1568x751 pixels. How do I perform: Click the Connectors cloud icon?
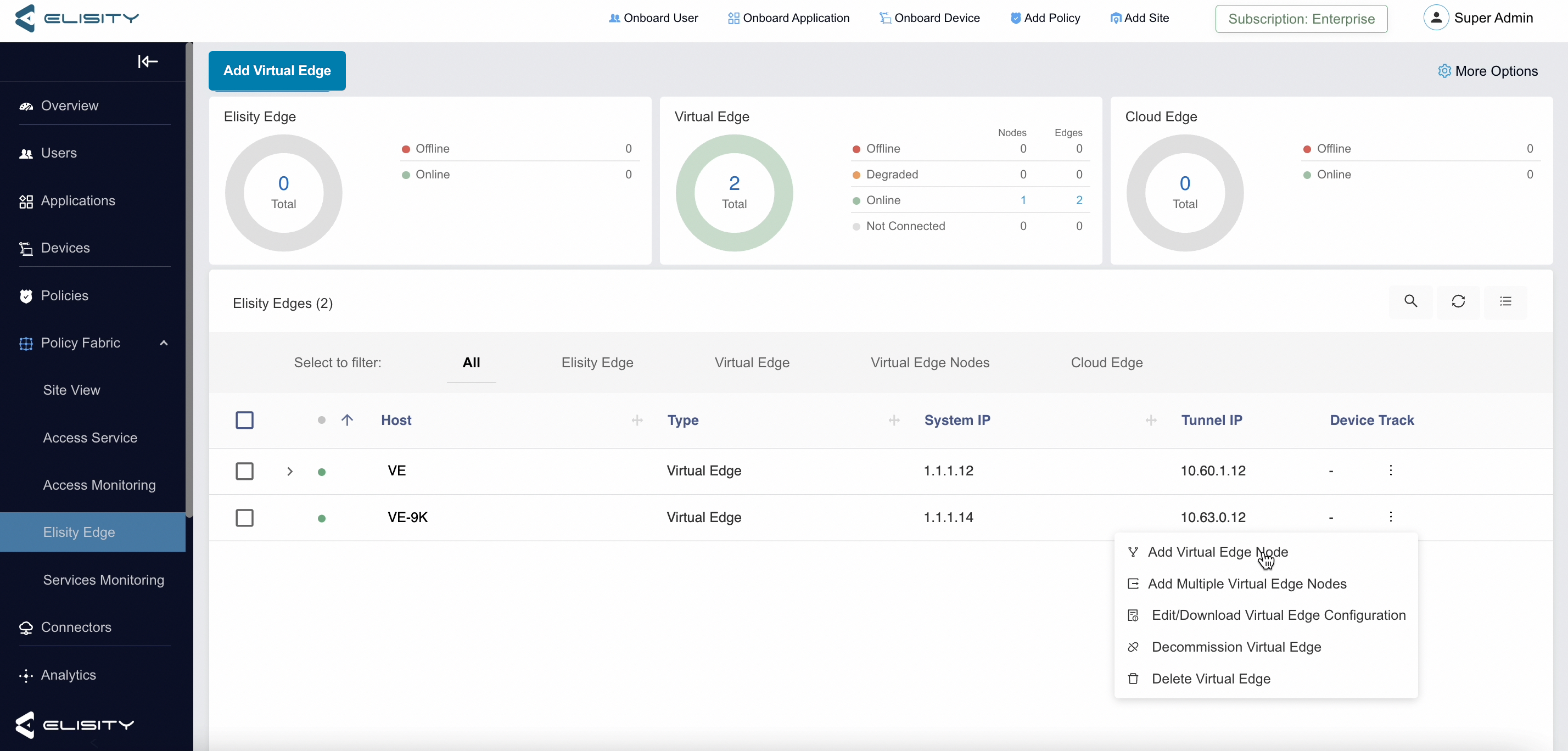[x=26, y=628]
